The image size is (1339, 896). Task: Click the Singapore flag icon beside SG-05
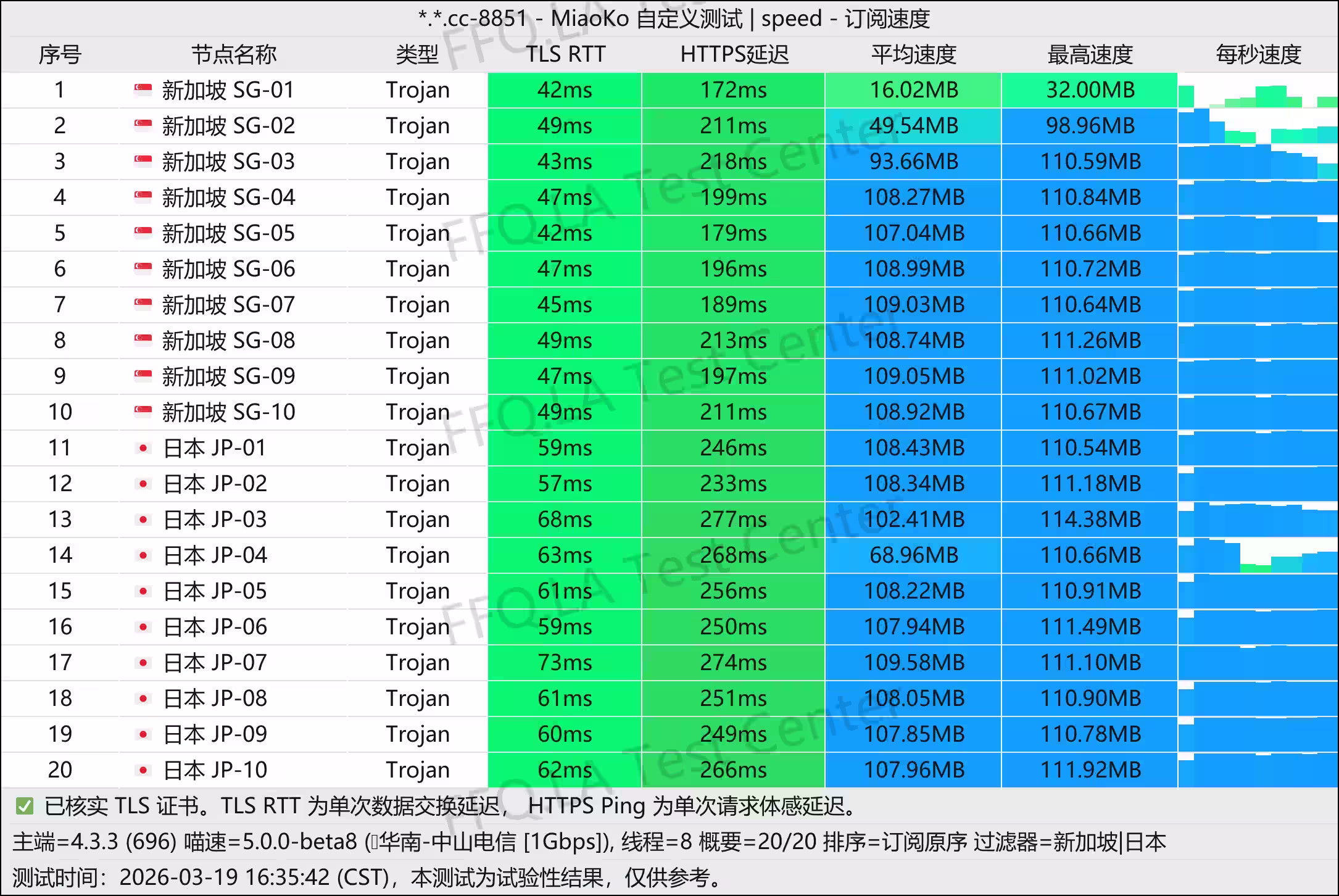click(142, 233)
